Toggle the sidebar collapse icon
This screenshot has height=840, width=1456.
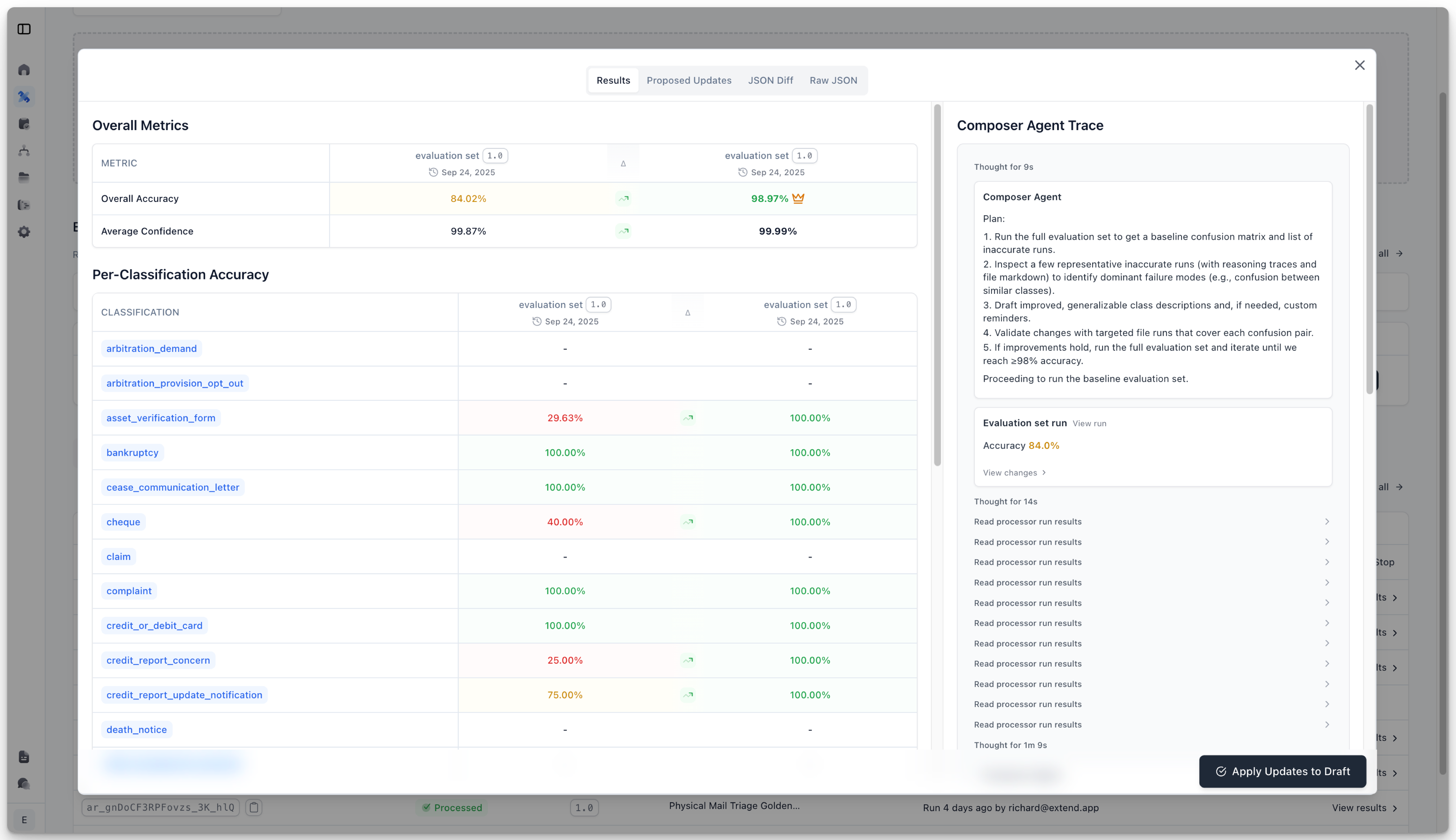point(24,29)
